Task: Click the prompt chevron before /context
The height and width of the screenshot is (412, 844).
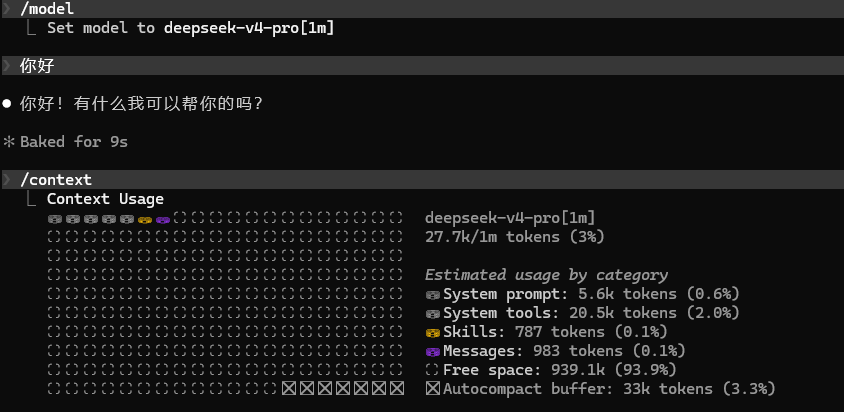Action: [6, 179]
